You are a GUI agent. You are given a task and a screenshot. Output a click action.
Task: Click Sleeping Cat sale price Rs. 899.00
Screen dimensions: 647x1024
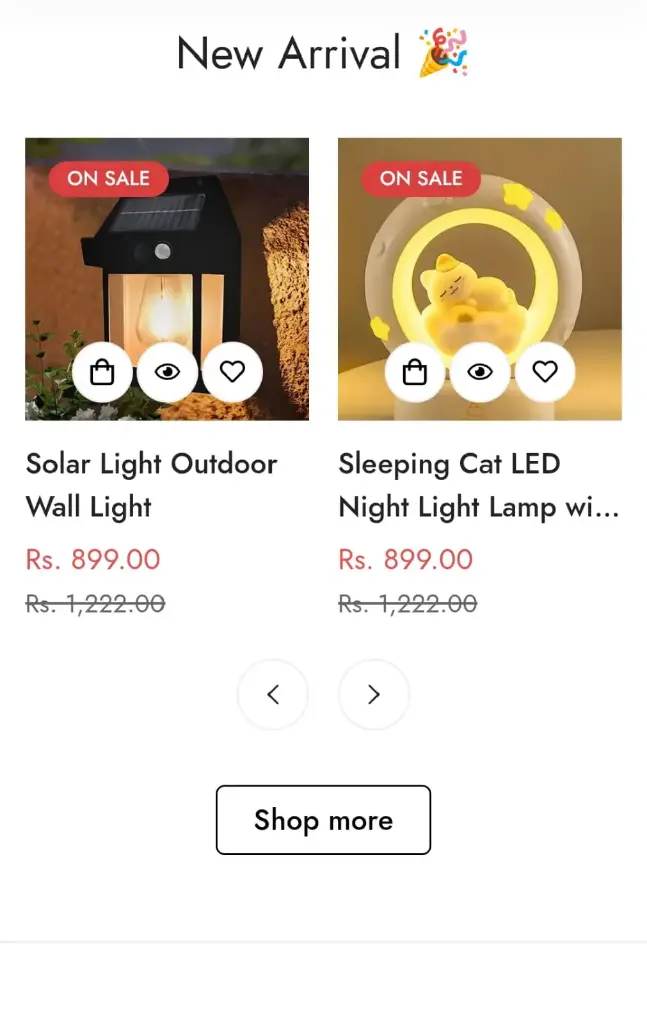coord(406,559)
